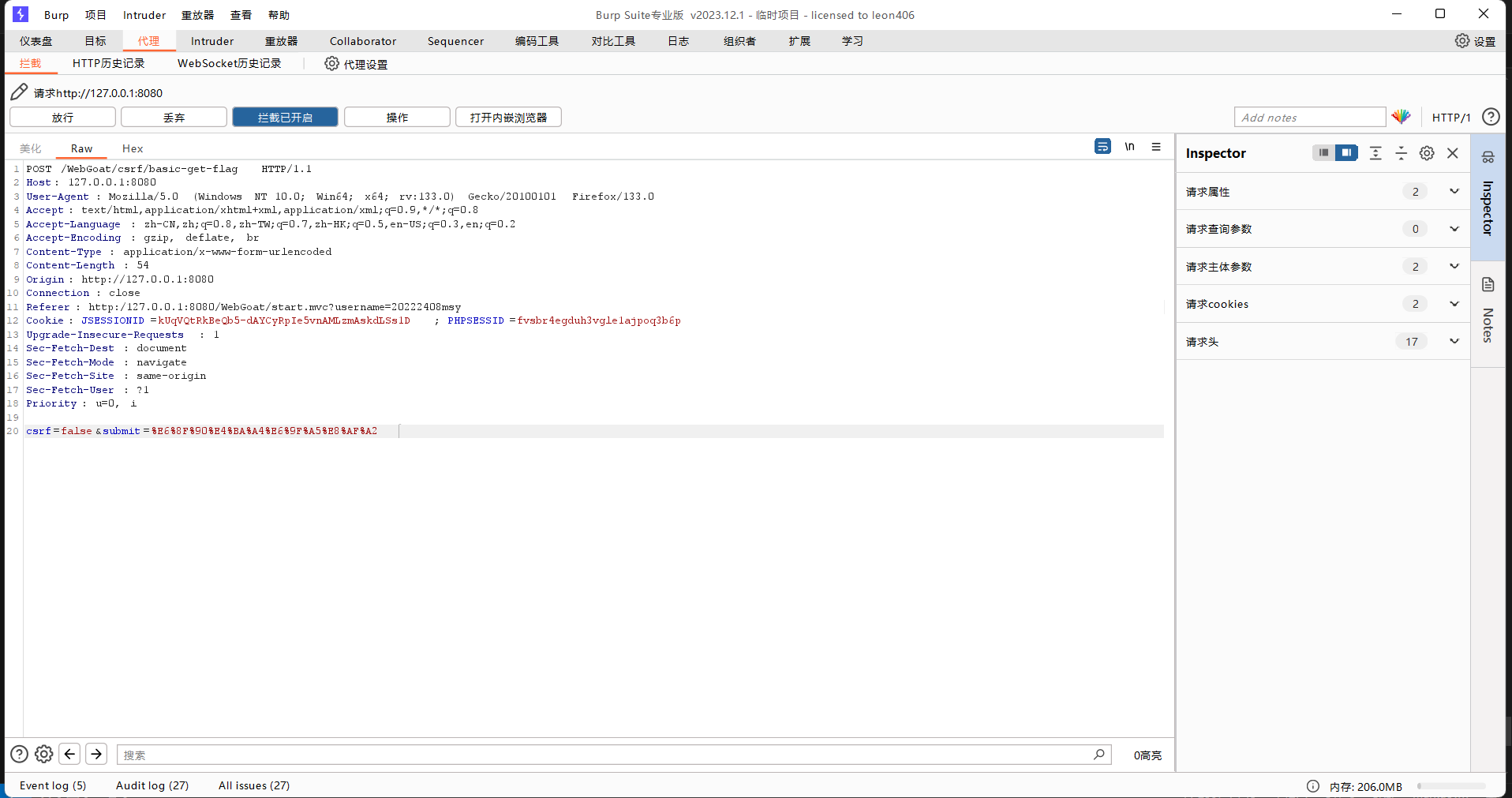Open the help question icon near HTTP/1
Screen dimensions: 1512x798
point(1491,117)
